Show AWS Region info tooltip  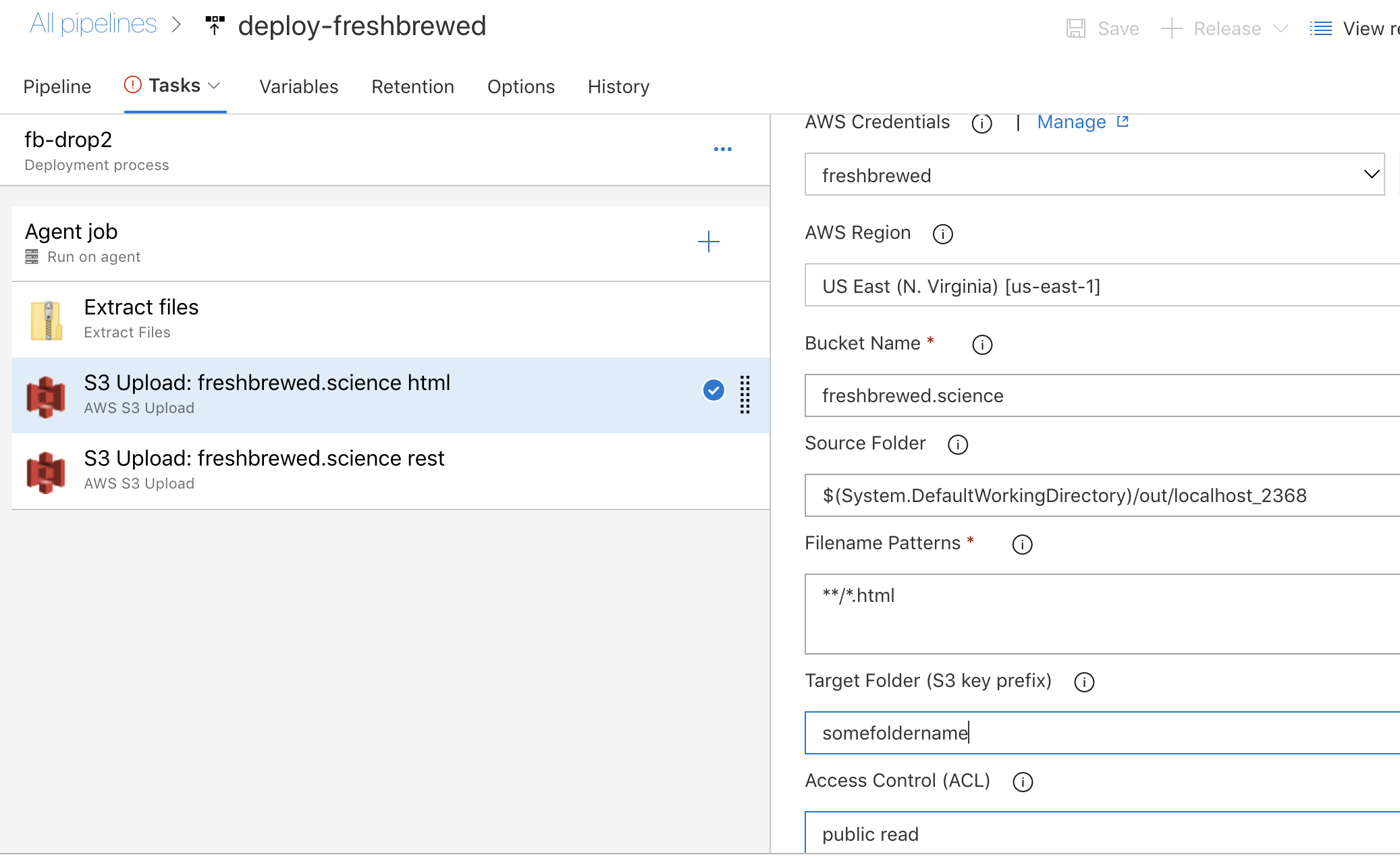point(942,233)
